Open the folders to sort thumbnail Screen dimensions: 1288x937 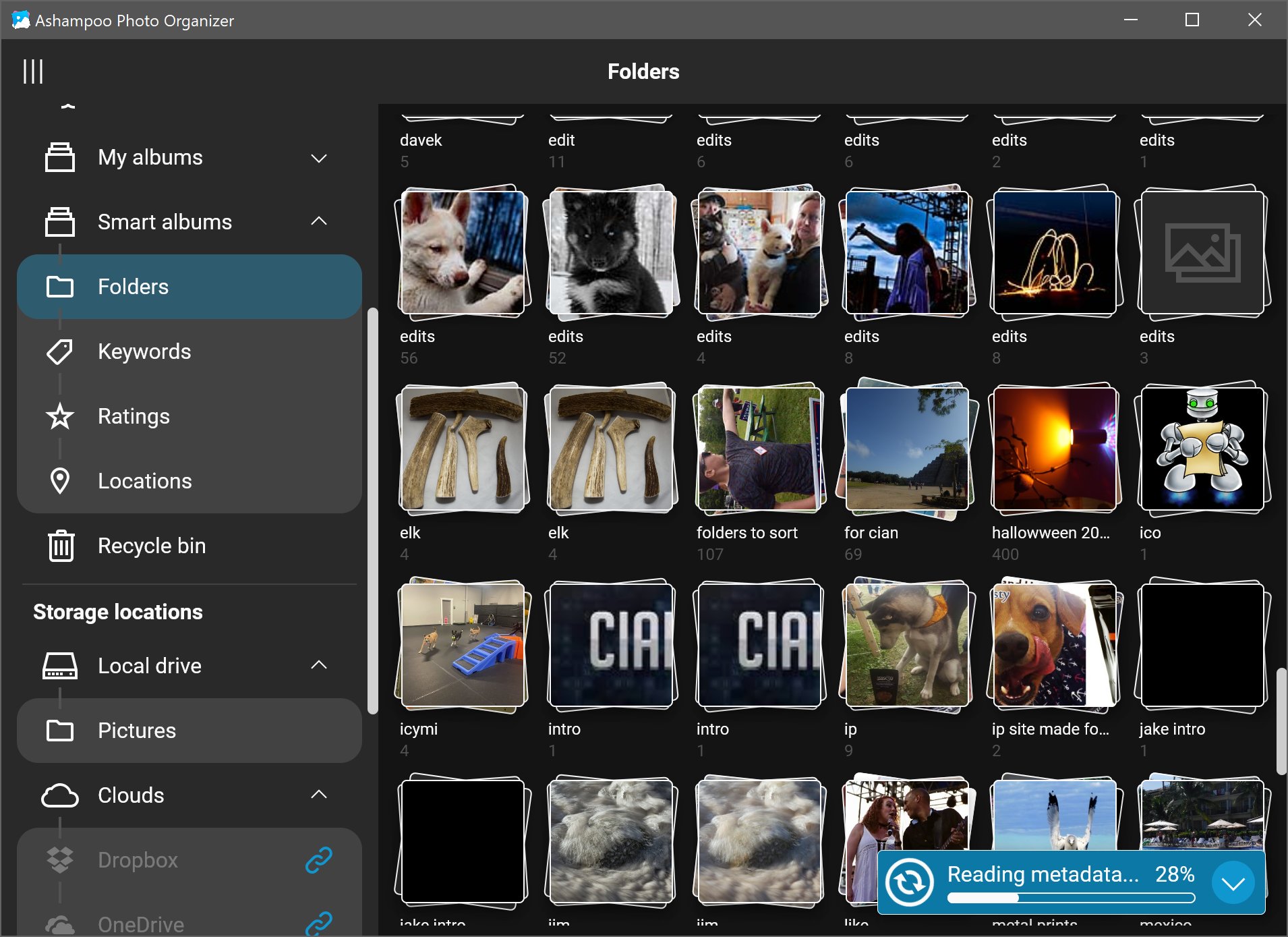(x=759, y=449)
